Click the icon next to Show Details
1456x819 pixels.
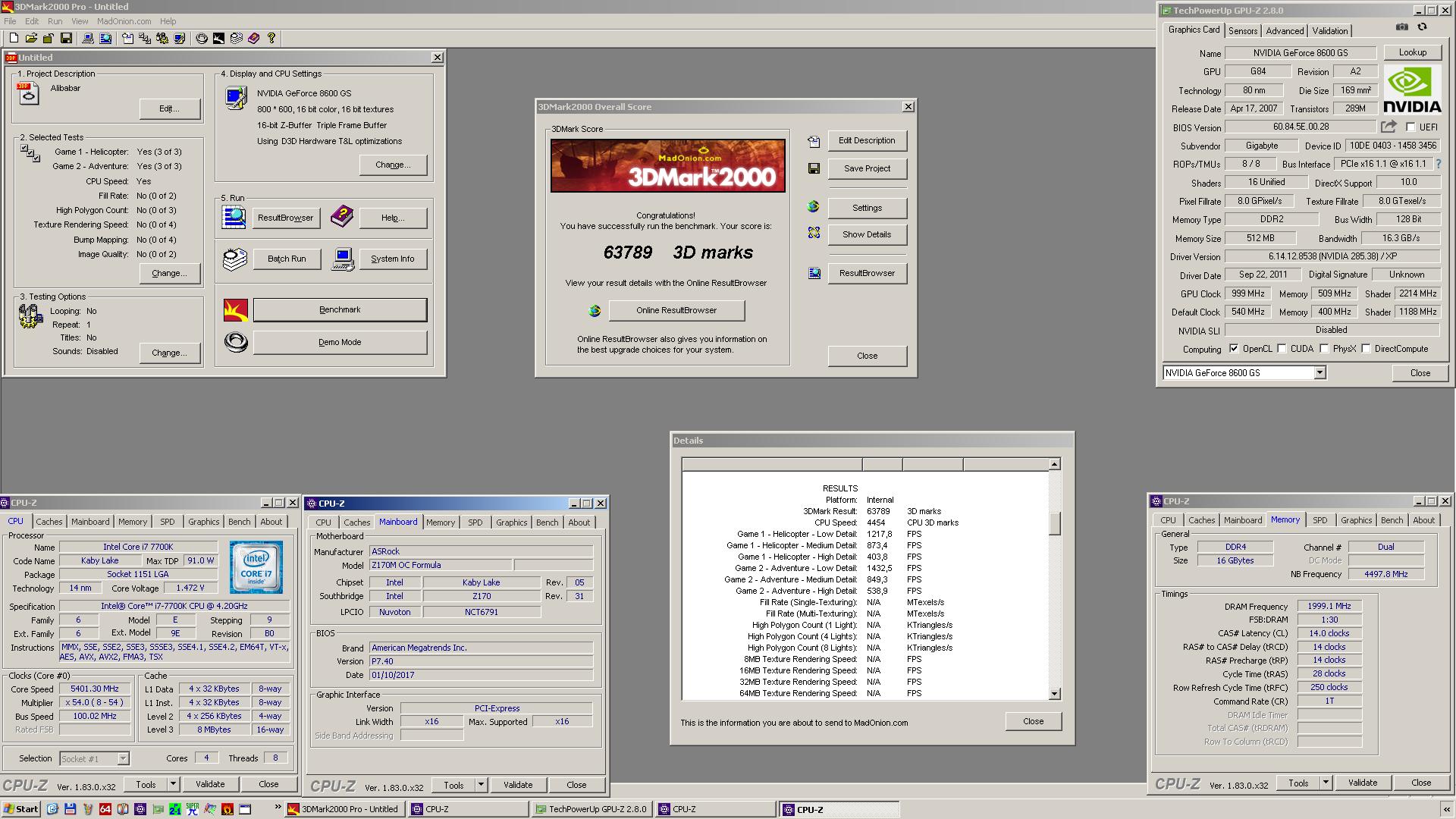coord(814,233)
